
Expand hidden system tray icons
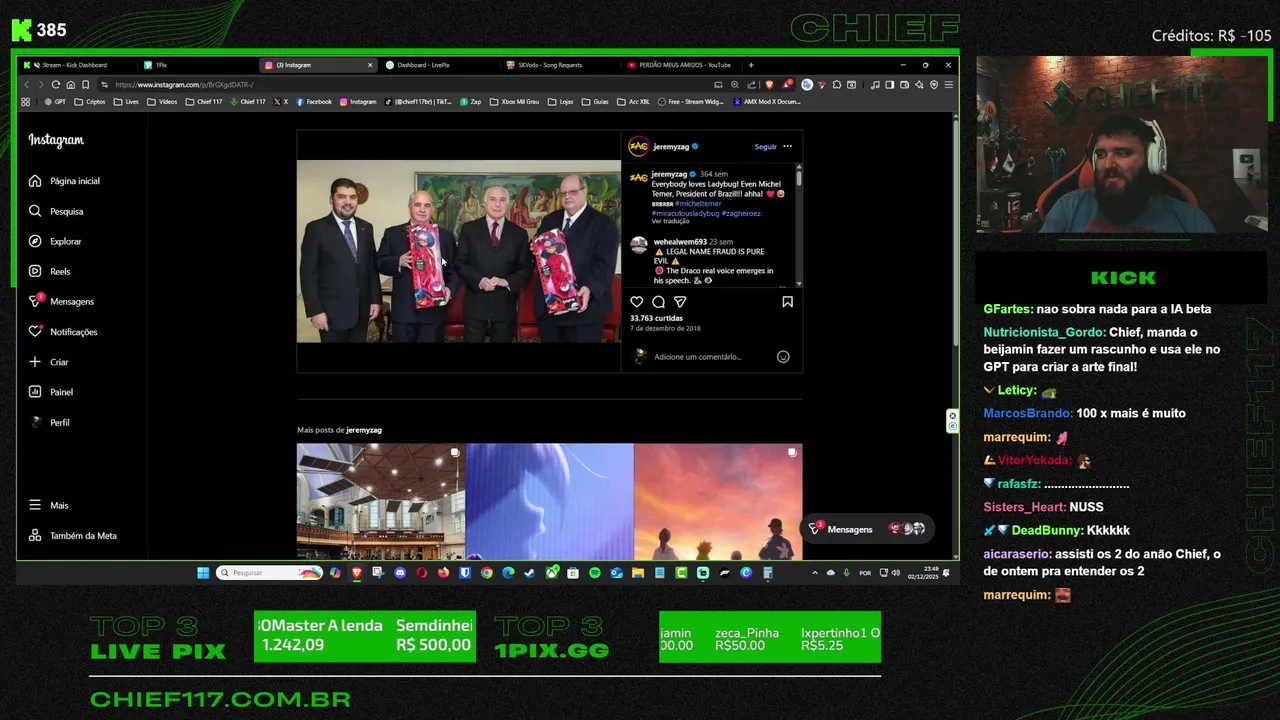pyautogui.click(x=814, y=573)
